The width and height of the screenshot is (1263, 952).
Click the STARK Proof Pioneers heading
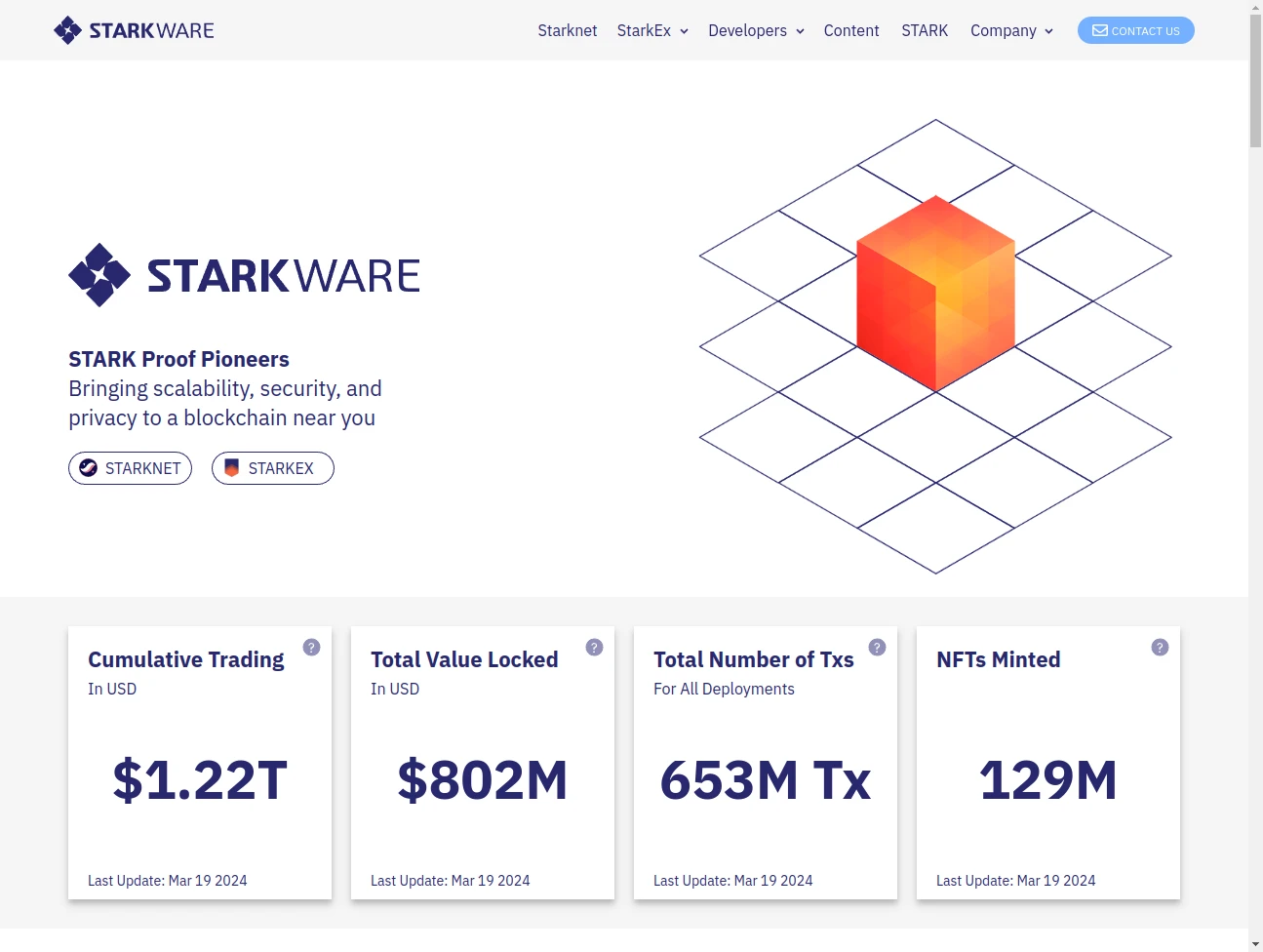point(178,359)
